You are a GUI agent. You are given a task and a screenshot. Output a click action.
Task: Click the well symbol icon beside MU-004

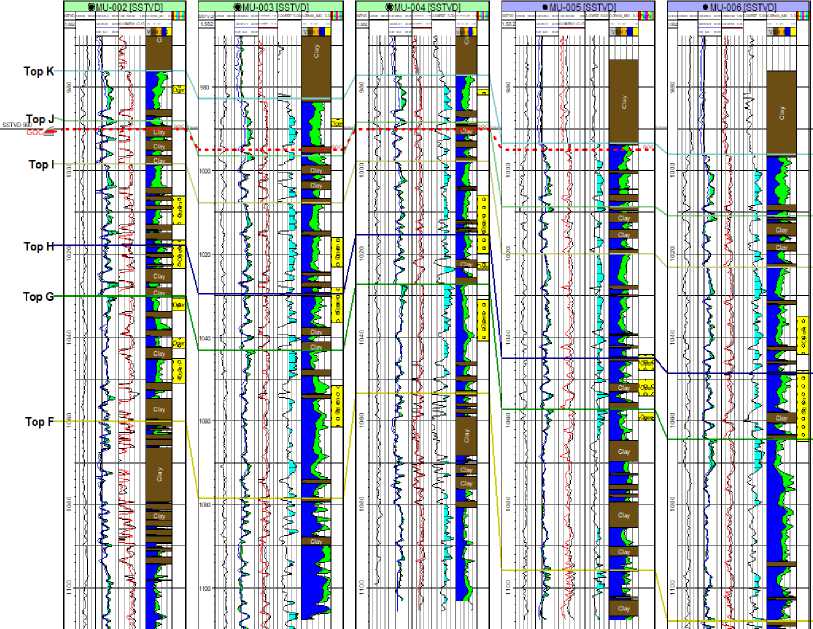[x=389, y=7]
